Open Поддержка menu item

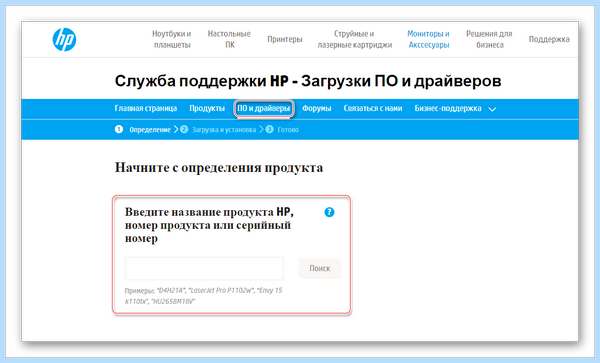tap(549, 39)
